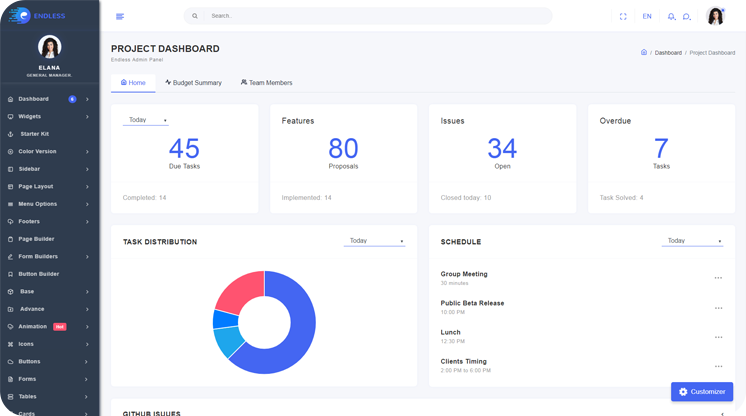746x416 pixels.
Task: Open the Today dropdown in Due Tasks card
Action: (146, 120)
